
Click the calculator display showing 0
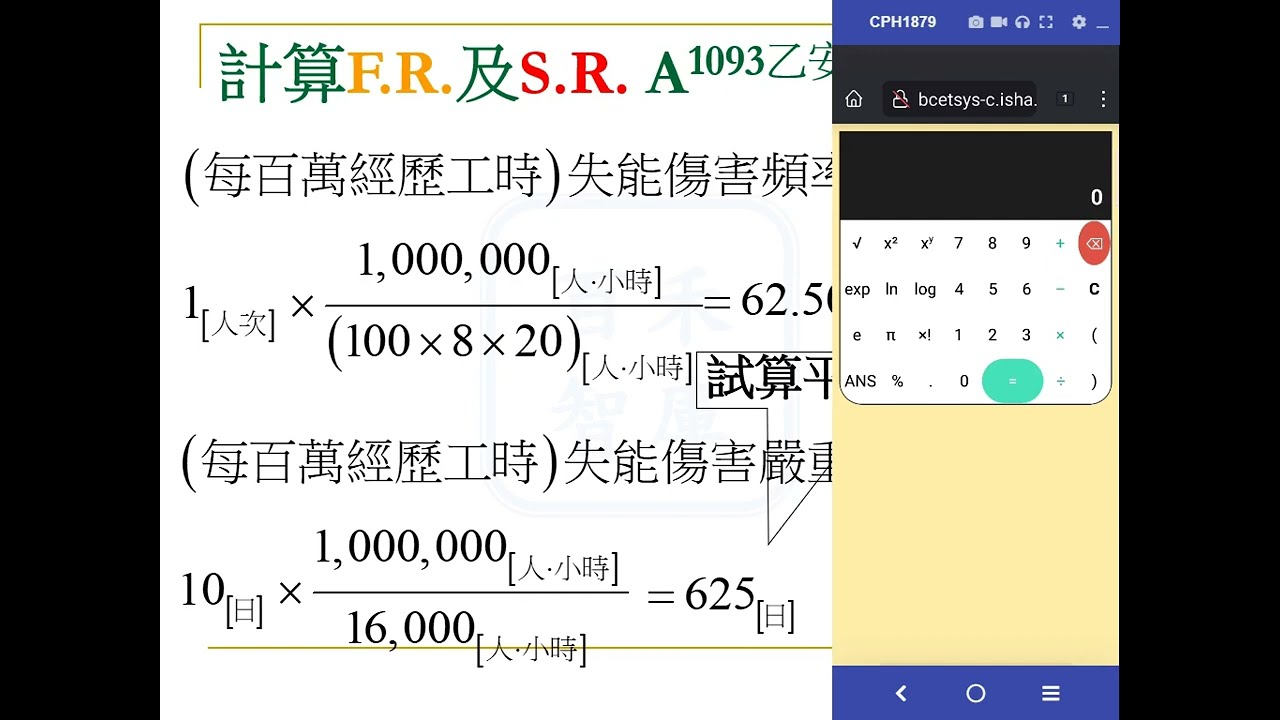976,176
